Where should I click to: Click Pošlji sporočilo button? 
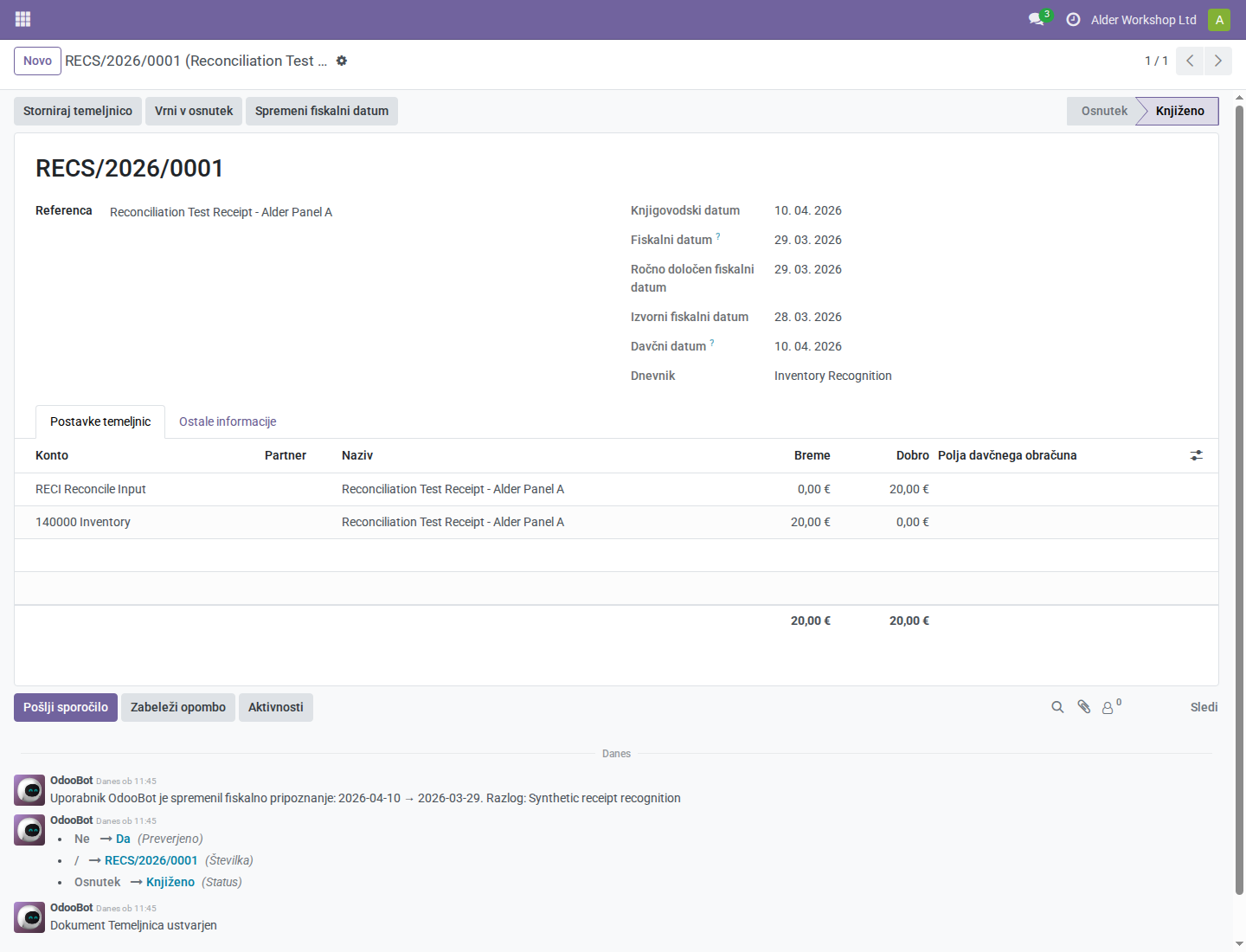click(66, 707)
